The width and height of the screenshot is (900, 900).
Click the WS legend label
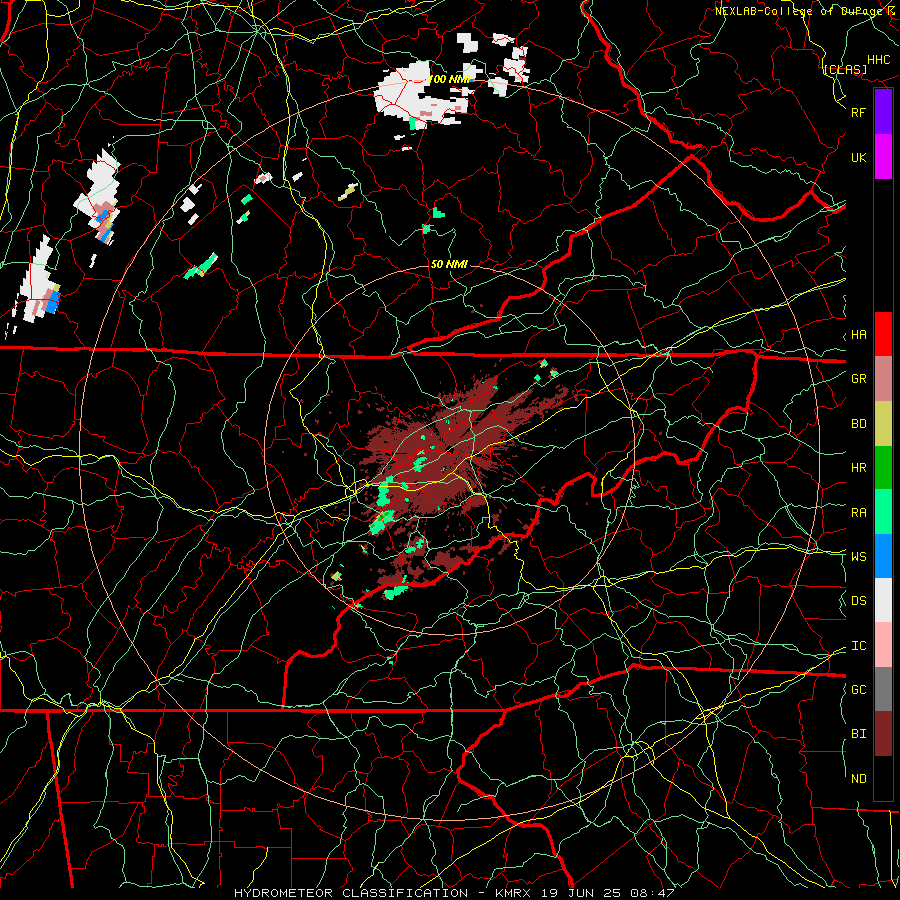point(859,557)
